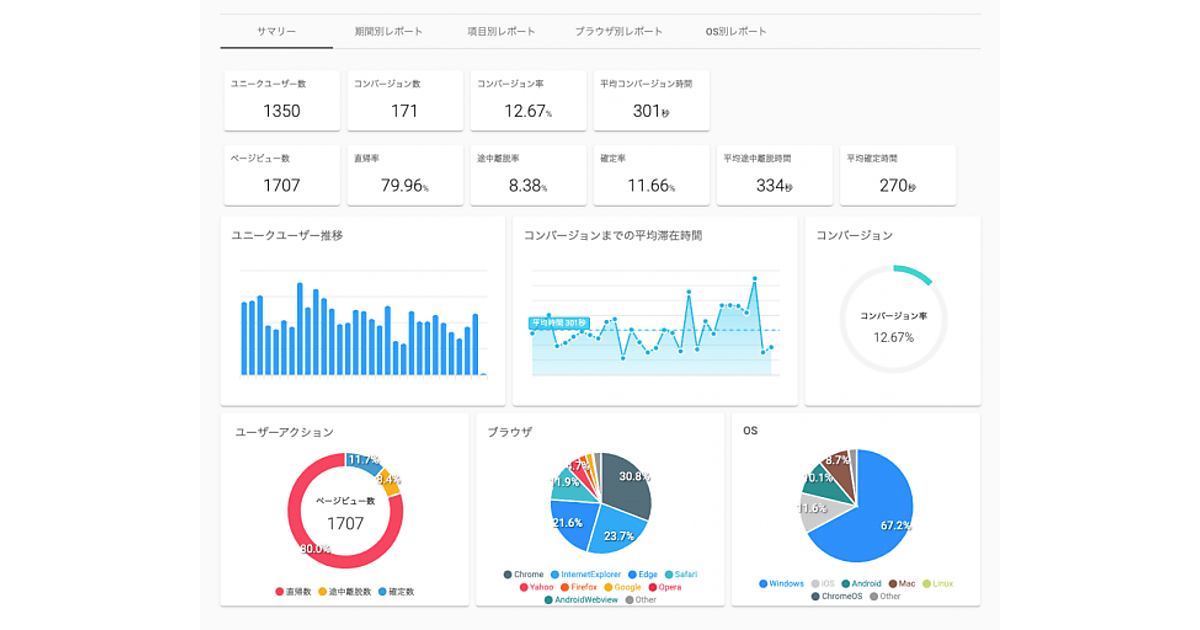Click the ユニークユーザー数 stat card
The height and width of the screenshot is (630, 1200).
(281, 100)
